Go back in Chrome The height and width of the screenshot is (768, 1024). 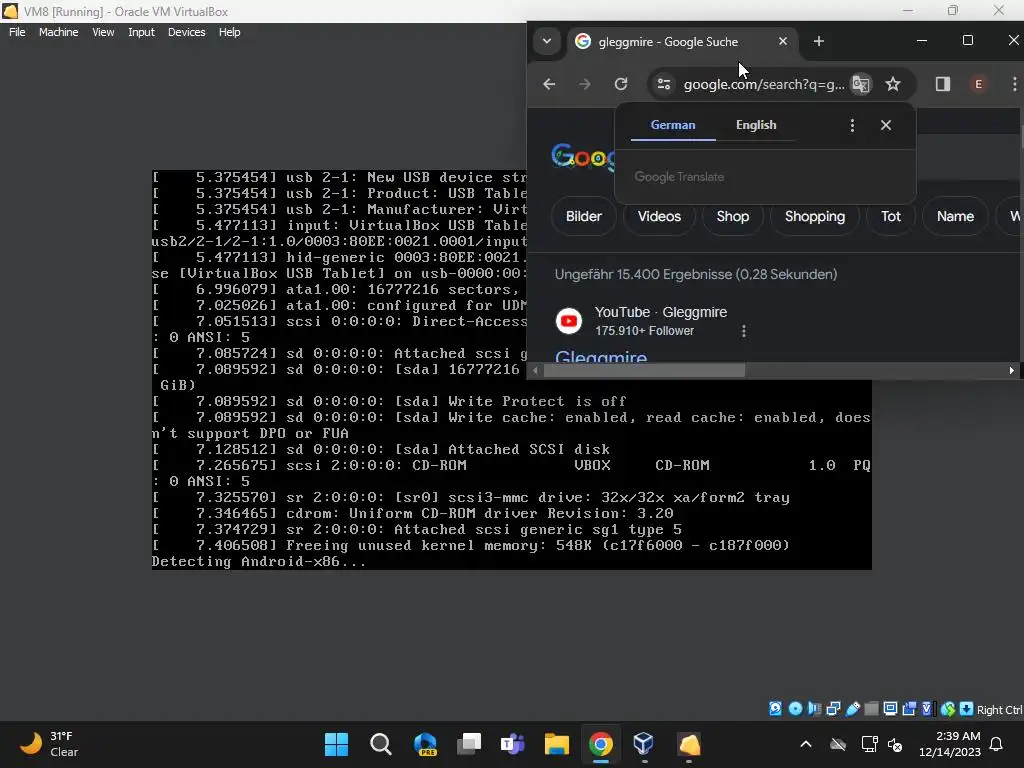tap(549, 84)
